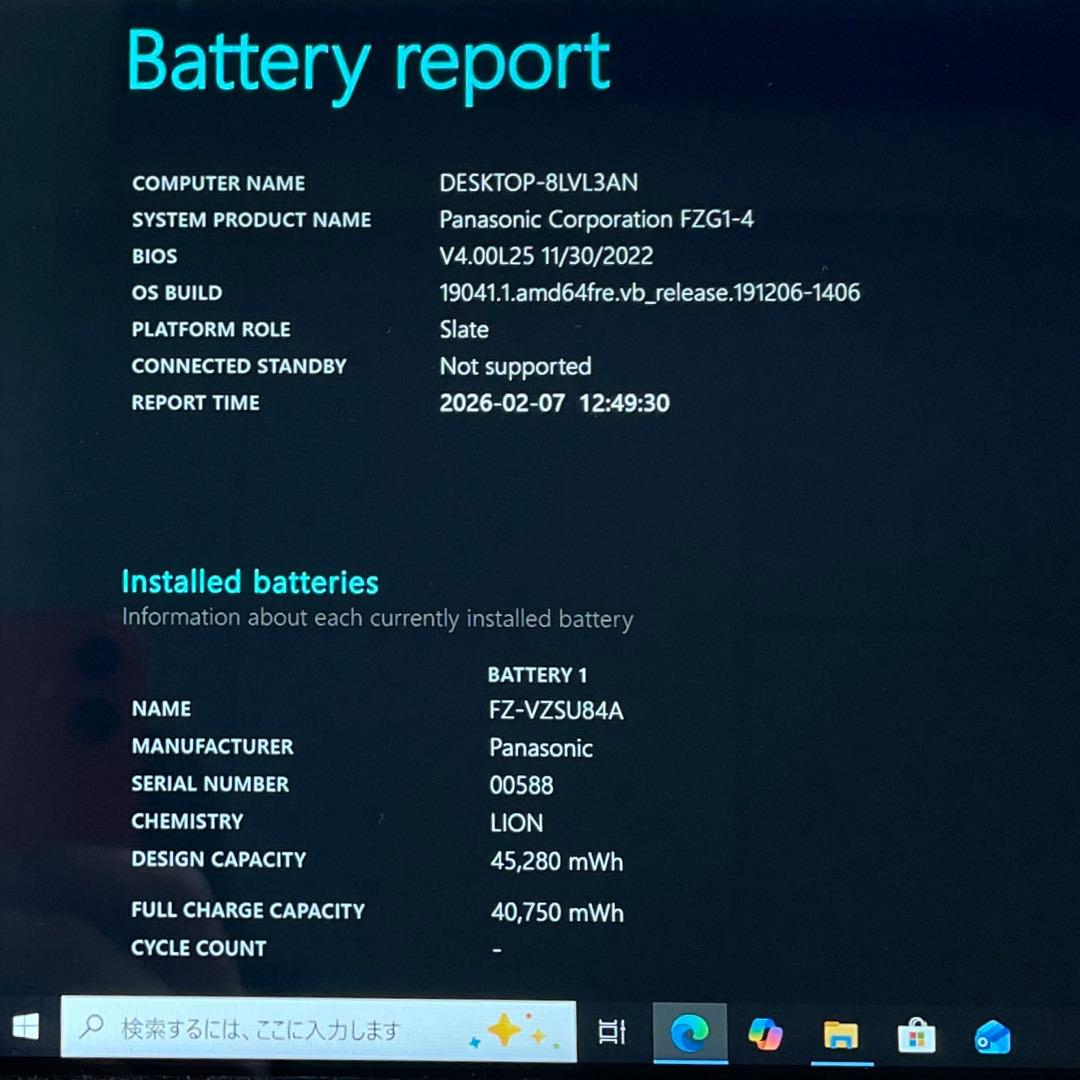Viewport: 1080px width, 1080px height.
Task: Open File Explorer from the taskbar
Action: click(841, 1035)
